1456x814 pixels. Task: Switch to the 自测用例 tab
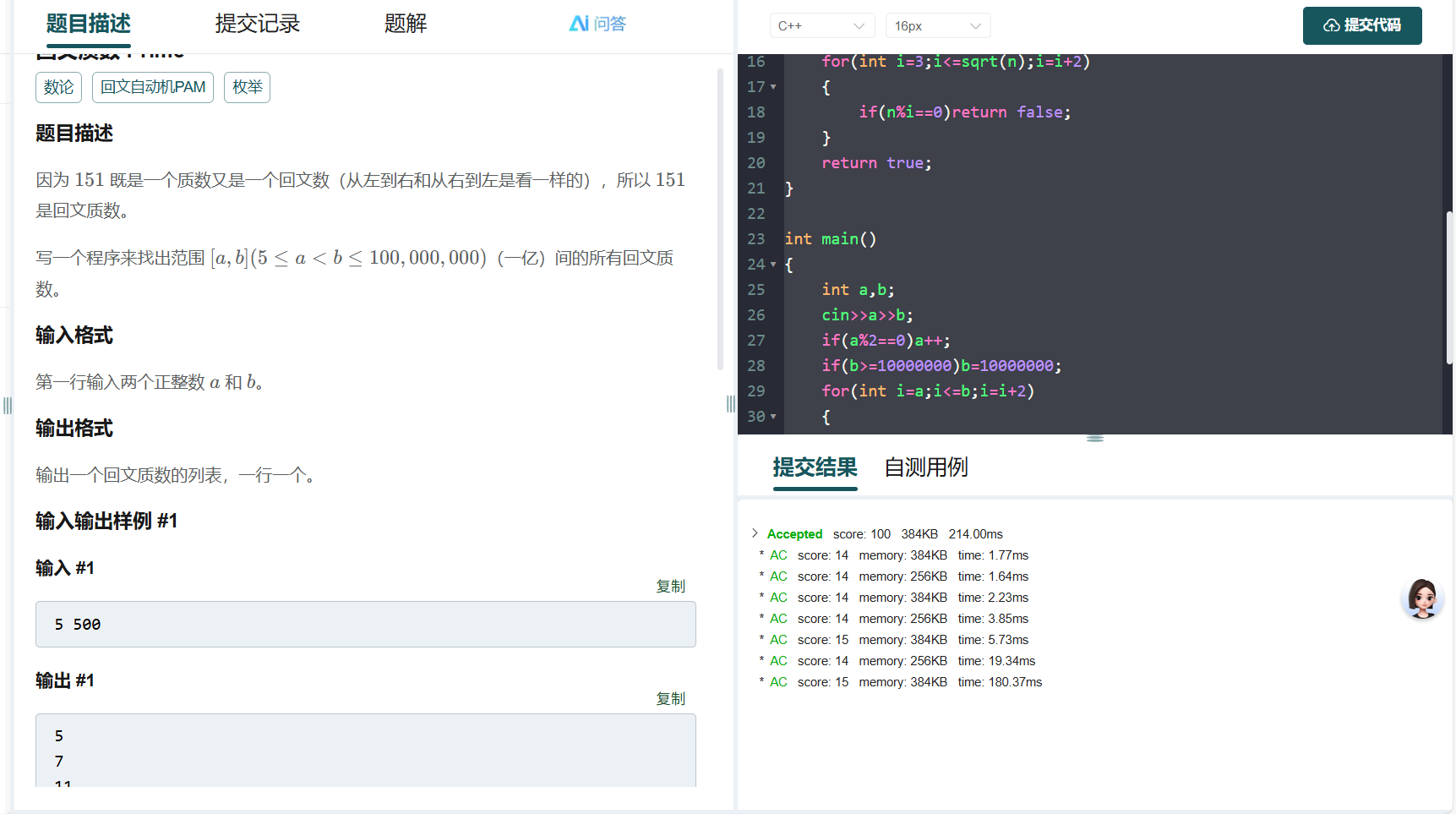coord(925,467)
